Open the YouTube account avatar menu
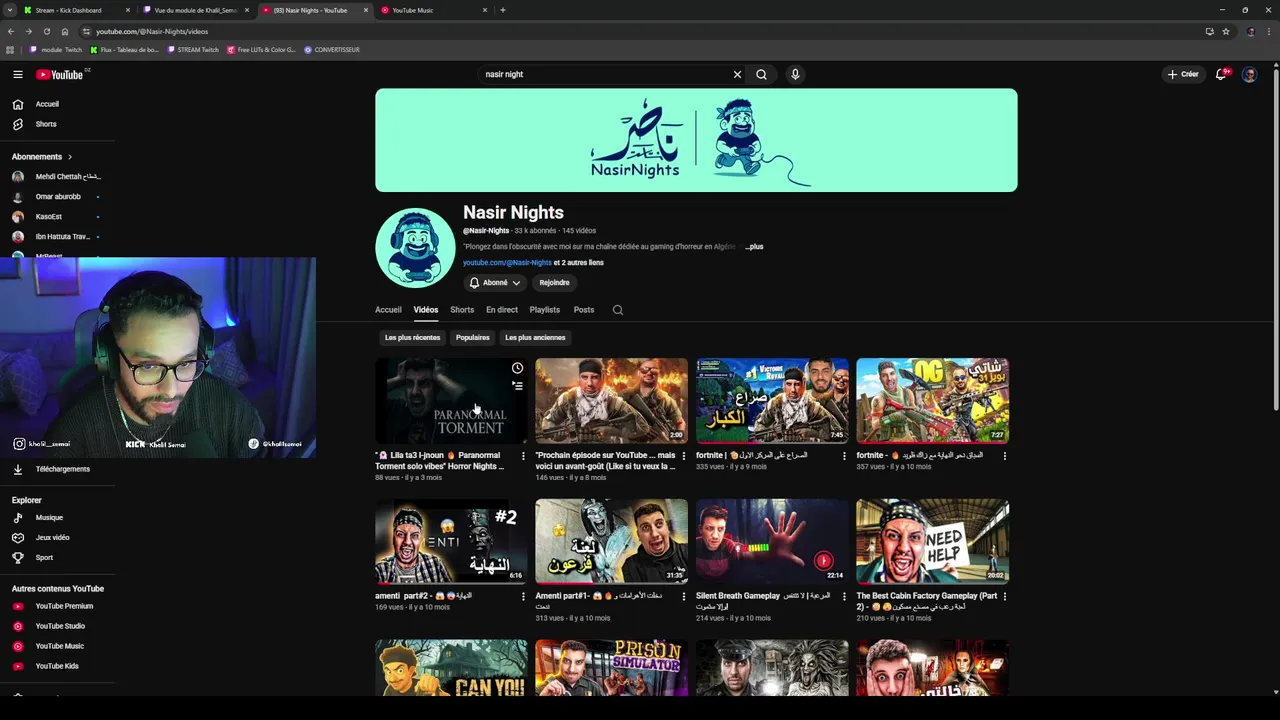Viewport: 1280px width, 720px height. pyautogui.click(x=1249, y=74)
